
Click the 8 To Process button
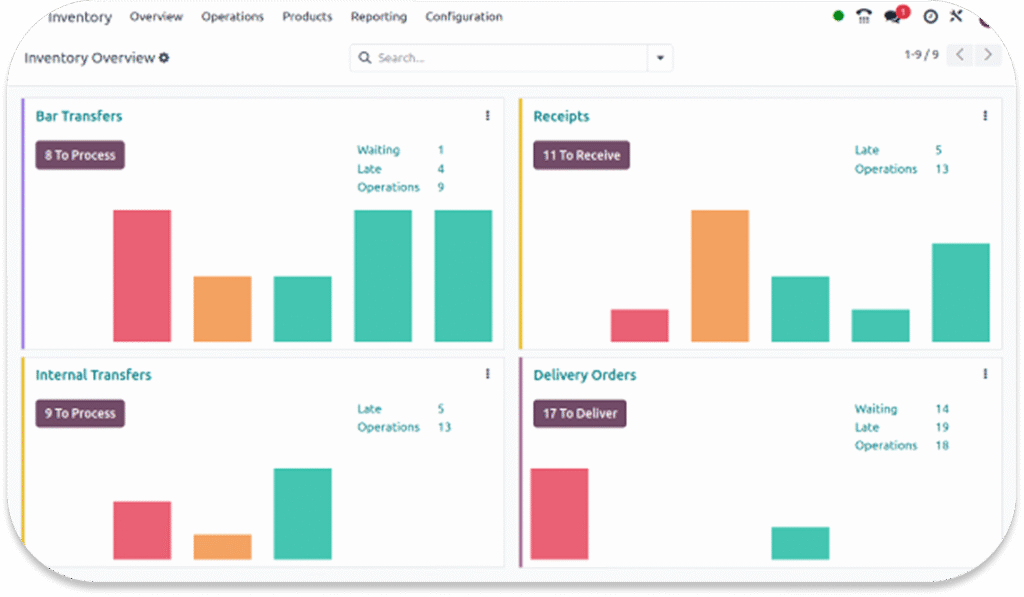[x=80, y=155]
